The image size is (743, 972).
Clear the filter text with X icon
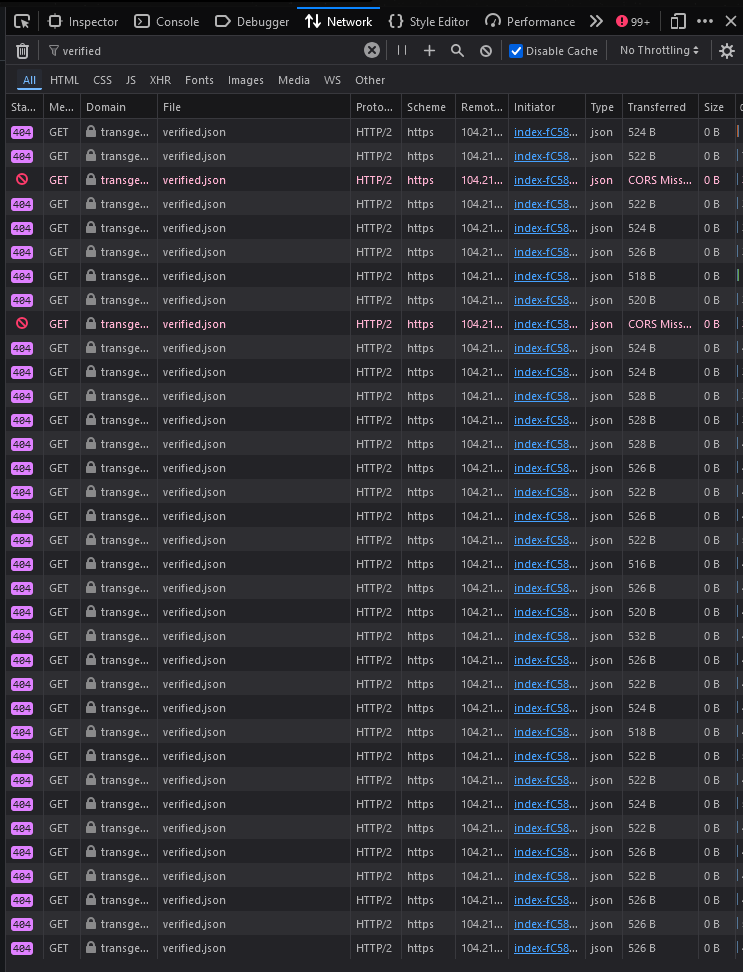click(x=372, y=50)
